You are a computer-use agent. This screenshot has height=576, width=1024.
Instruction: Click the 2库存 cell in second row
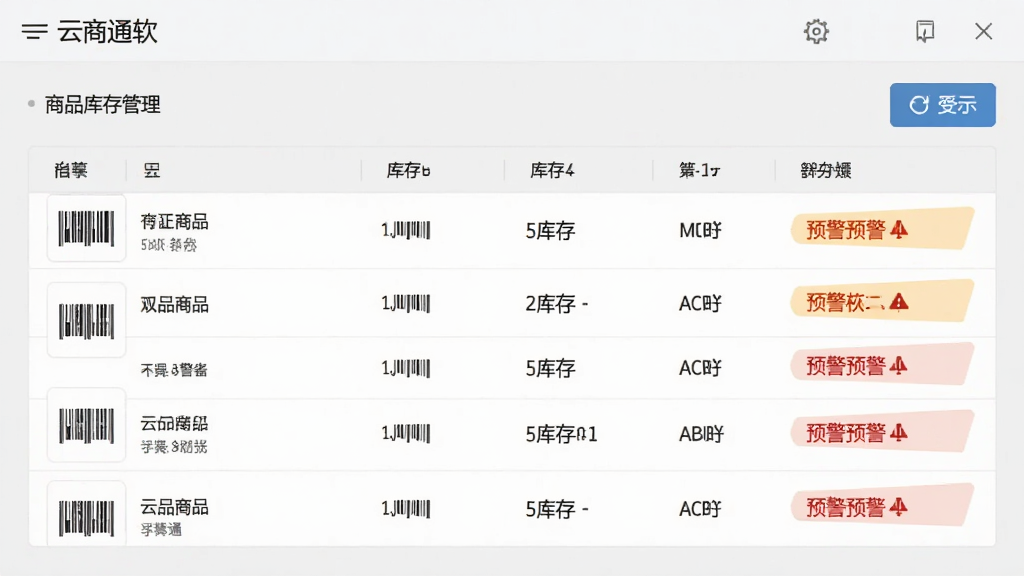tap(557, 304)
